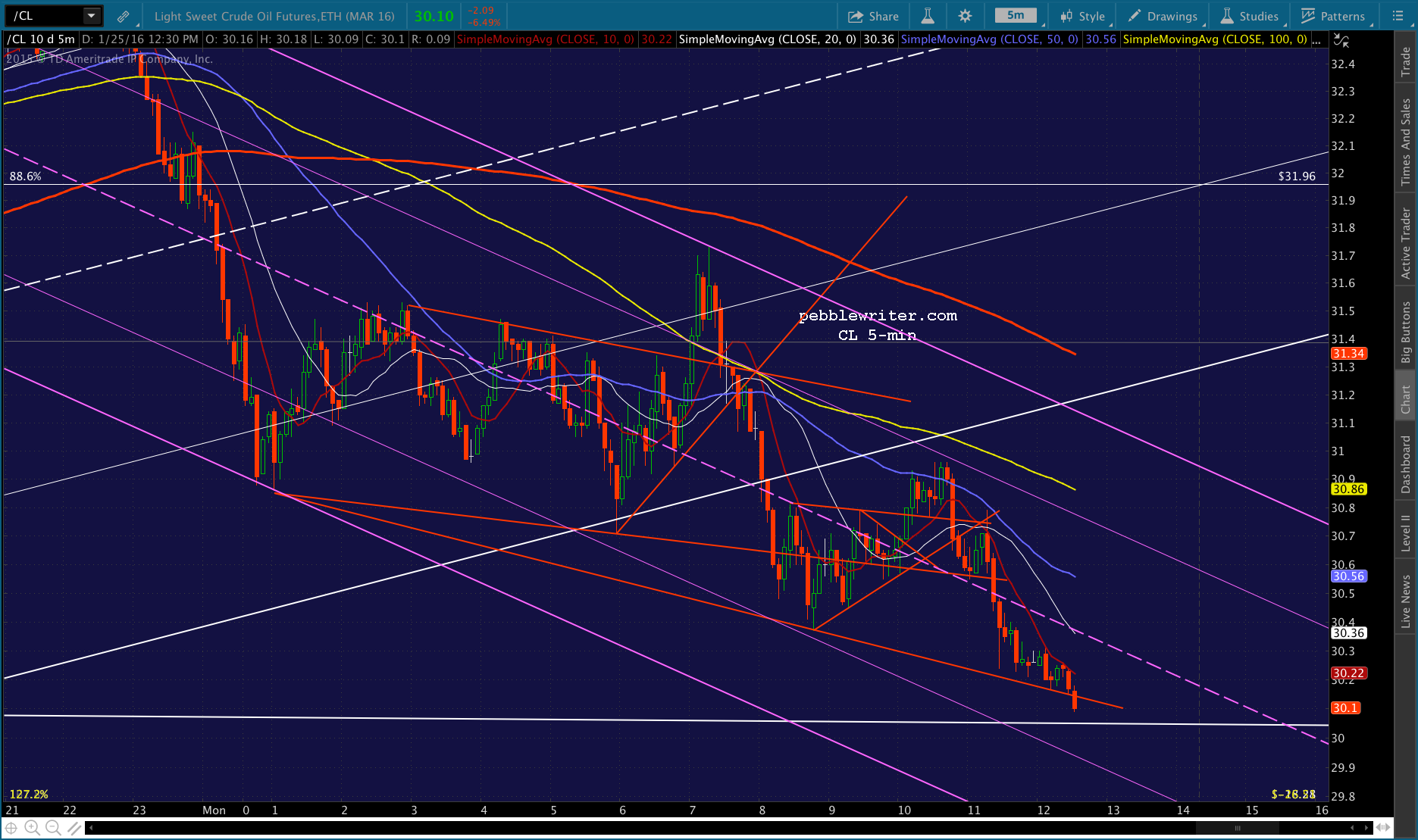1418x840 pixels.
Task: Click the red 31.34 price axis bubble
Action: (x=1349, y=354)
